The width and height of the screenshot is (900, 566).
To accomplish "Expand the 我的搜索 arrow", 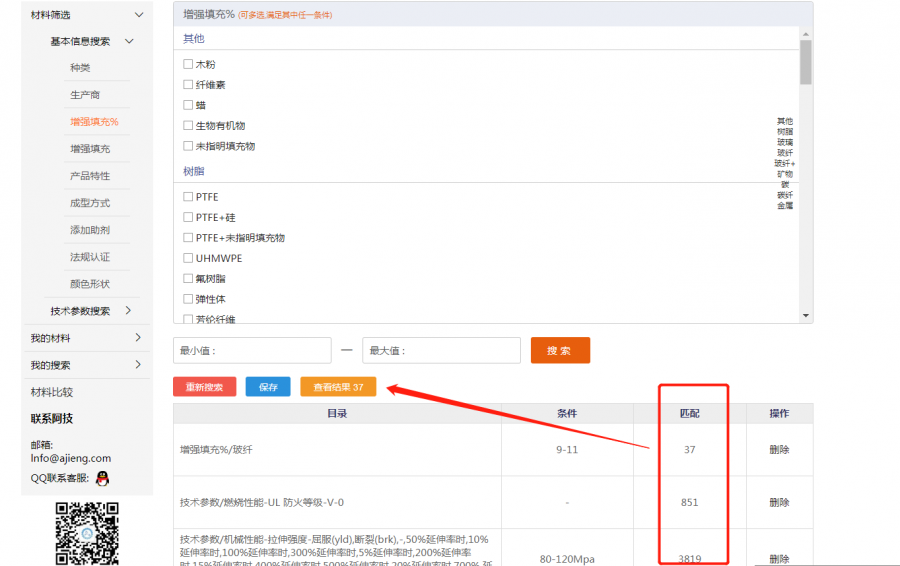I will 138,365.
